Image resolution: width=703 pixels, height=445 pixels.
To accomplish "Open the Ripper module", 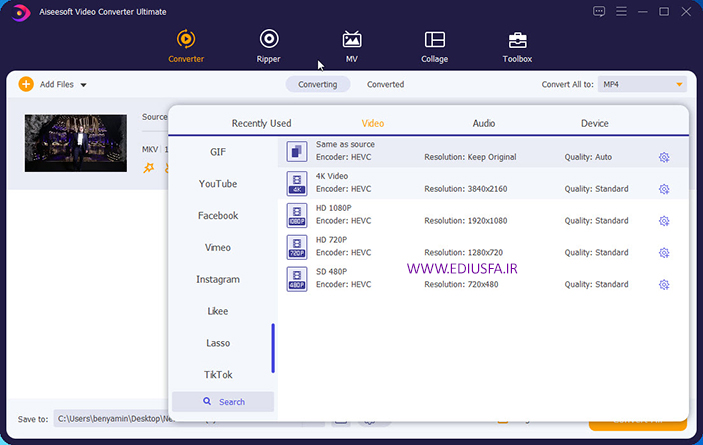I will (268, 45).
